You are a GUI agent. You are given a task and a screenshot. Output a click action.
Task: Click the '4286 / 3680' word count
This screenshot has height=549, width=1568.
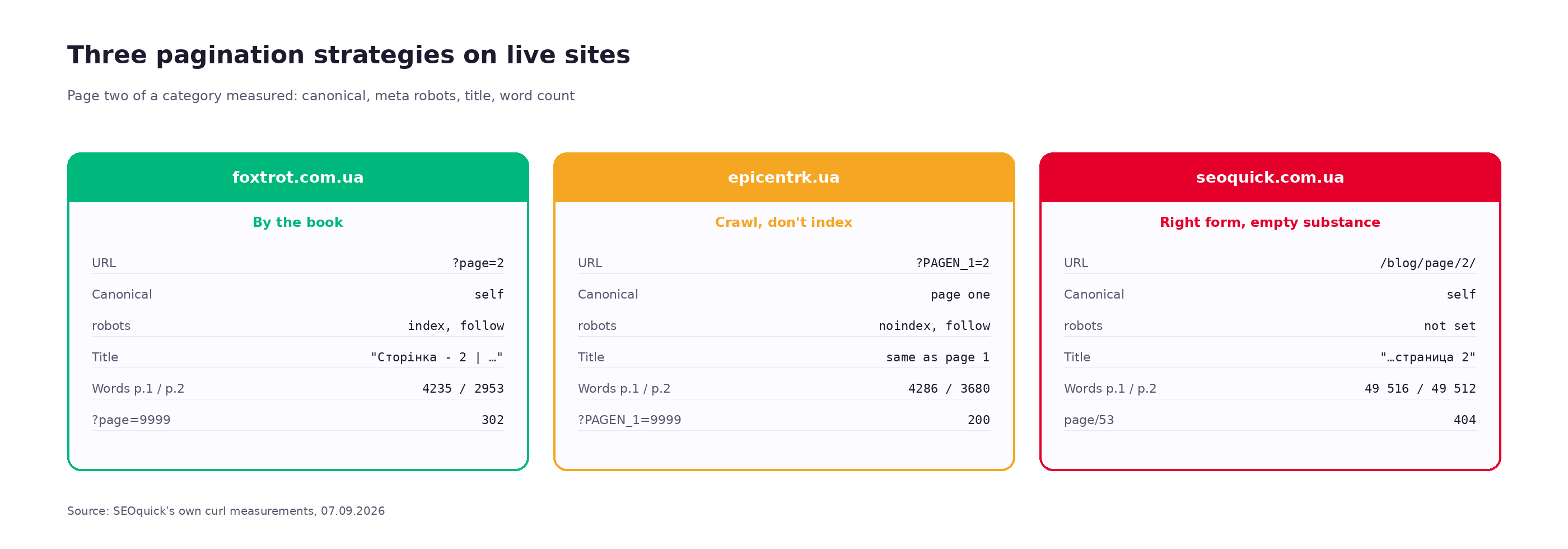[949, 388]
